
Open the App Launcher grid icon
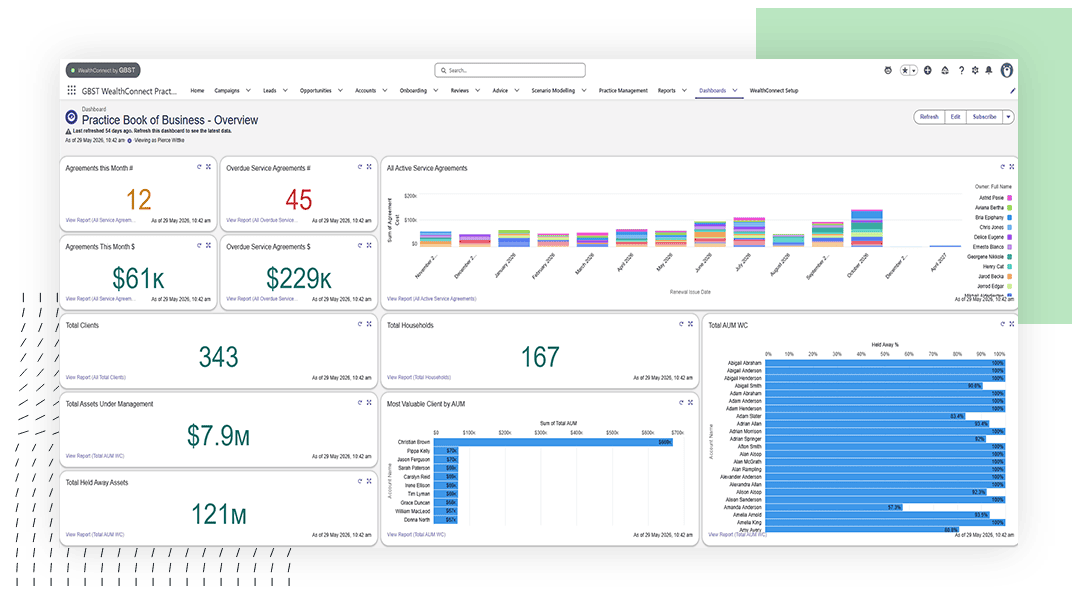(x=71, y=90)
